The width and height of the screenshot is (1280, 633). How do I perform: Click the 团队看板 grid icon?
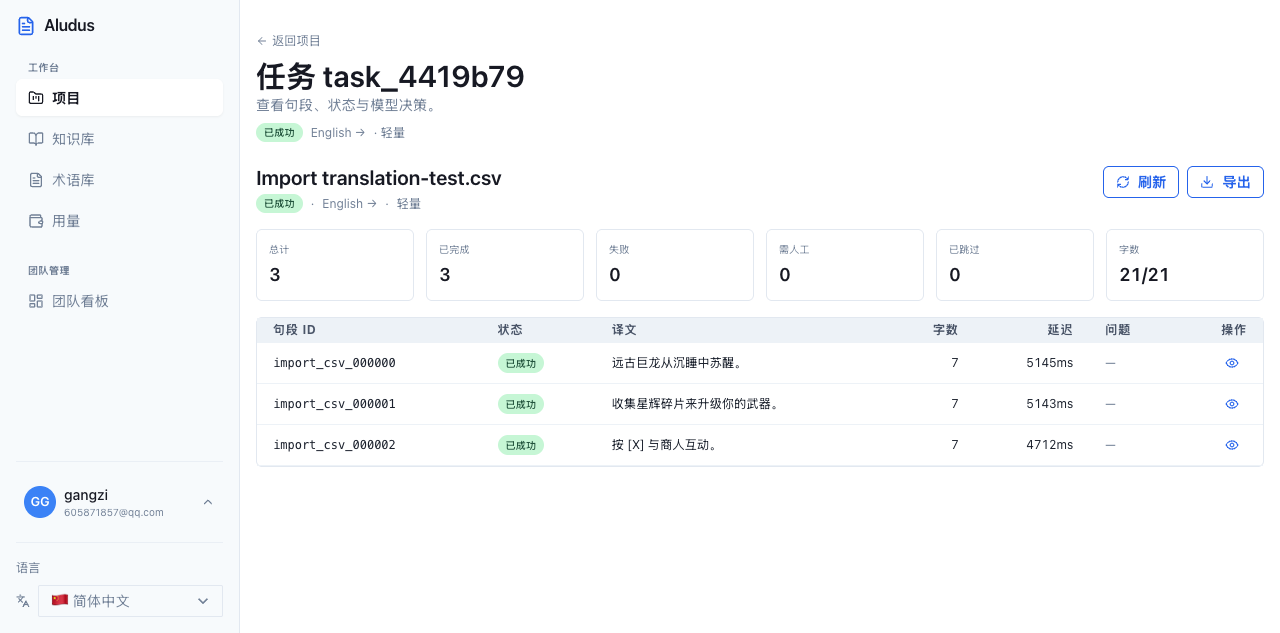point(36,301)
